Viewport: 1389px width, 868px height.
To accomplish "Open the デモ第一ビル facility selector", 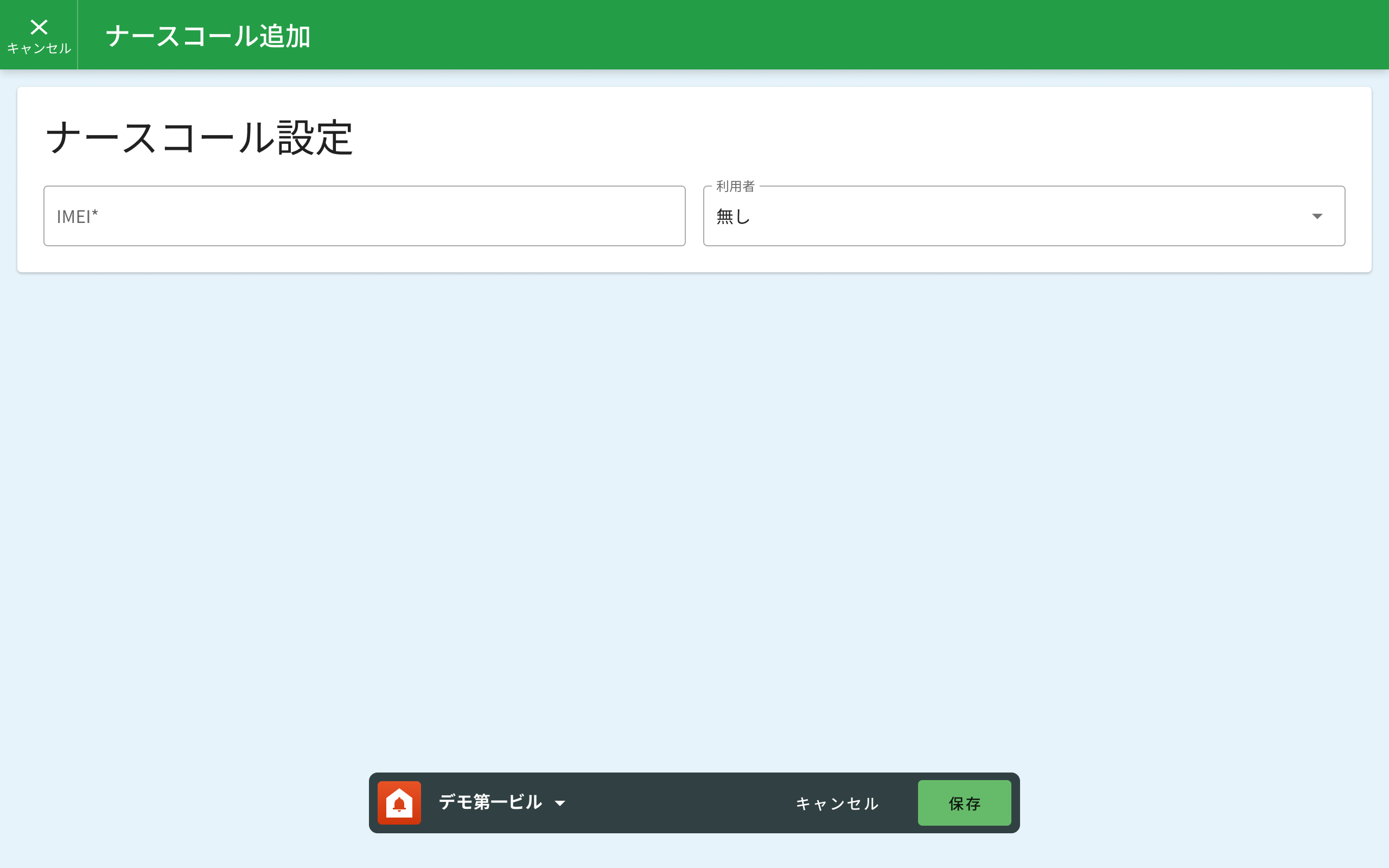I will tap(500, 802).
